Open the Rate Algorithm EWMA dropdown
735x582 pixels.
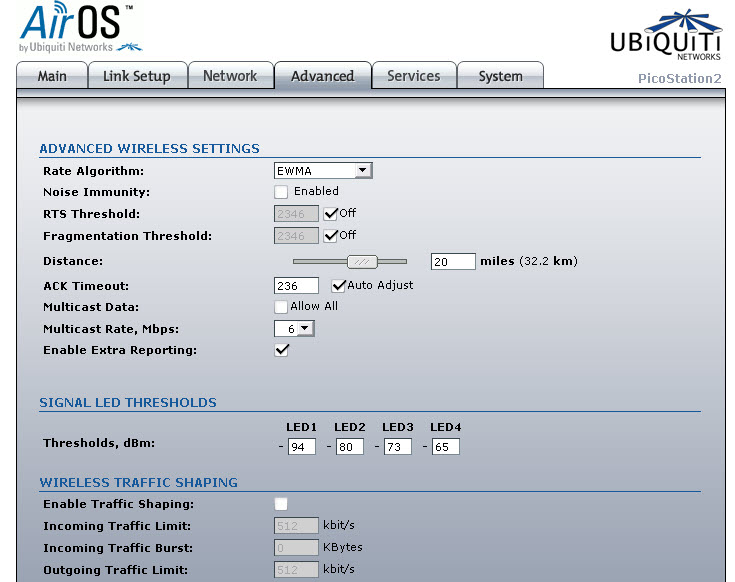click(x=323, y=171)
